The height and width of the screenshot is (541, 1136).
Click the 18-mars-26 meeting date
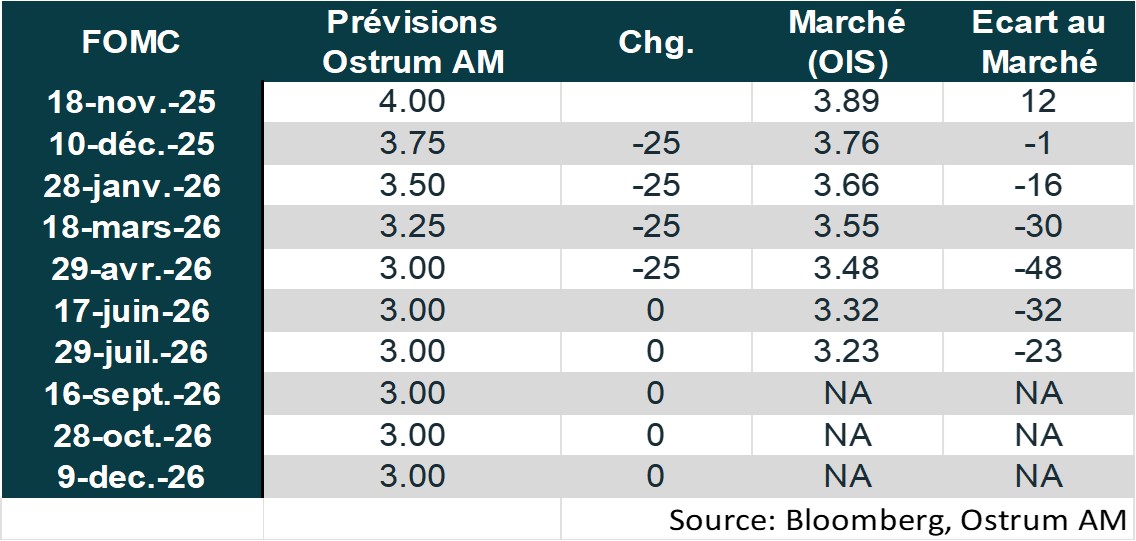pos(131,227)
